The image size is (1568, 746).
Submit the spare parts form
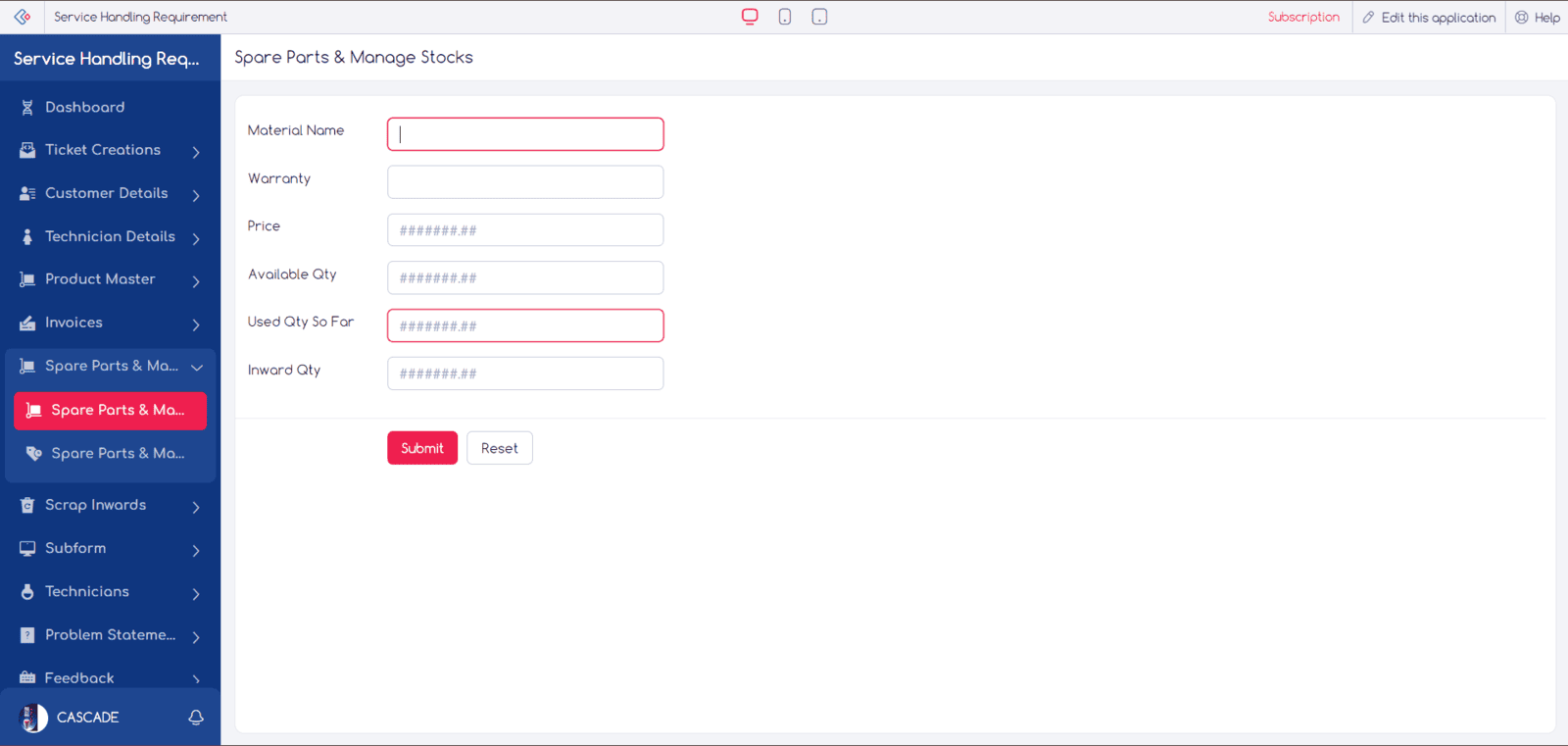click(x=422, y=448)
